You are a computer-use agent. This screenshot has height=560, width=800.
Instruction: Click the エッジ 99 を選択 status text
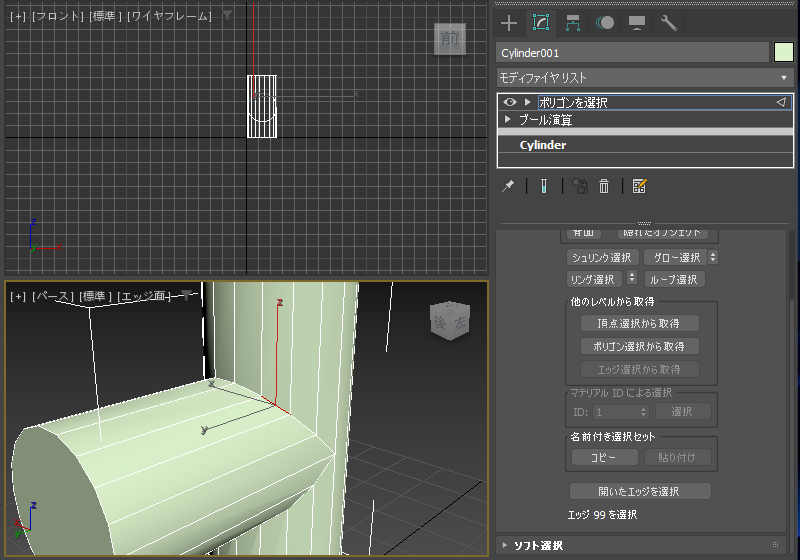pos(603,515)
